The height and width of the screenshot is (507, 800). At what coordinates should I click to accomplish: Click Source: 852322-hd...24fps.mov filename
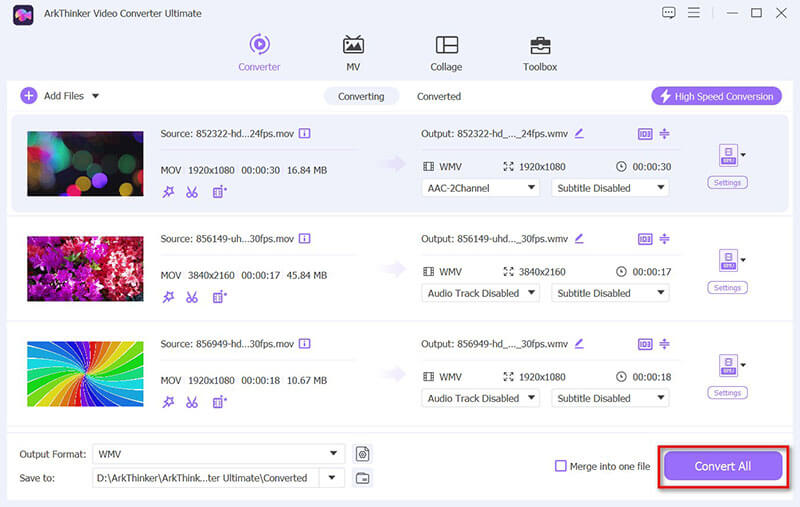pyautogui.click(x=227, y=134)
